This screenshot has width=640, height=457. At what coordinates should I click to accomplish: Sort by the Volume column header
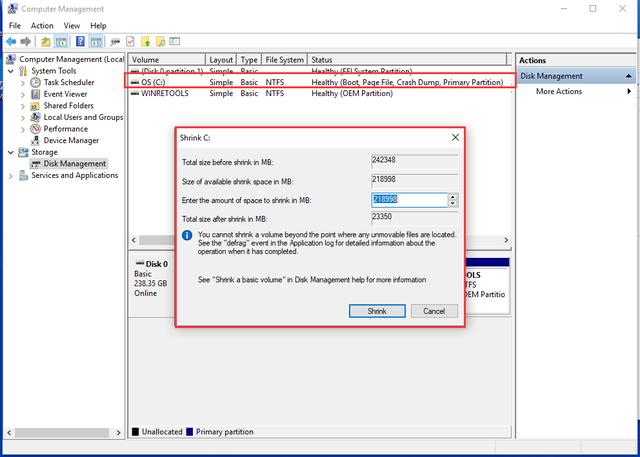coord(167,60)
